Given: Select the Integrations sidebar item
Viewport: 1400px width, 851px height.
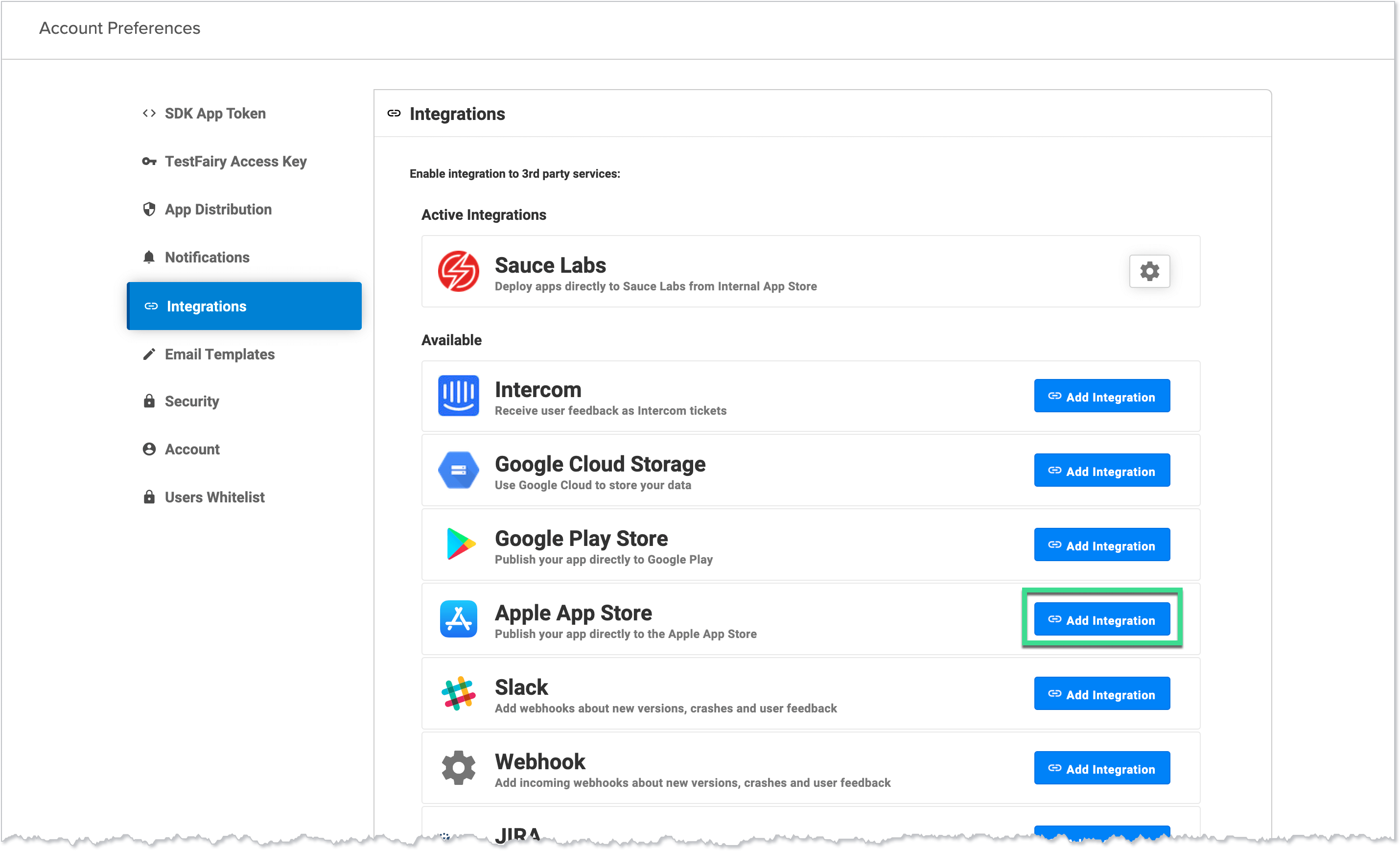Looking at the screenshot, I should [x=244, y=306].
